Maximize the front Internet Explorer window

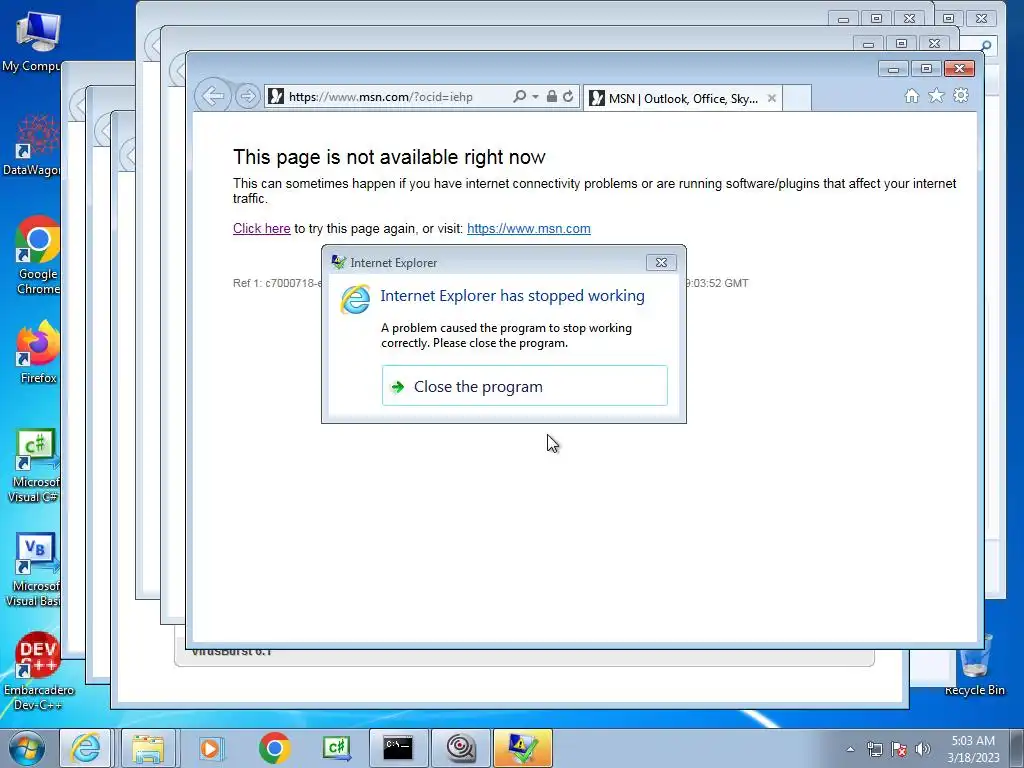(926, 69)
